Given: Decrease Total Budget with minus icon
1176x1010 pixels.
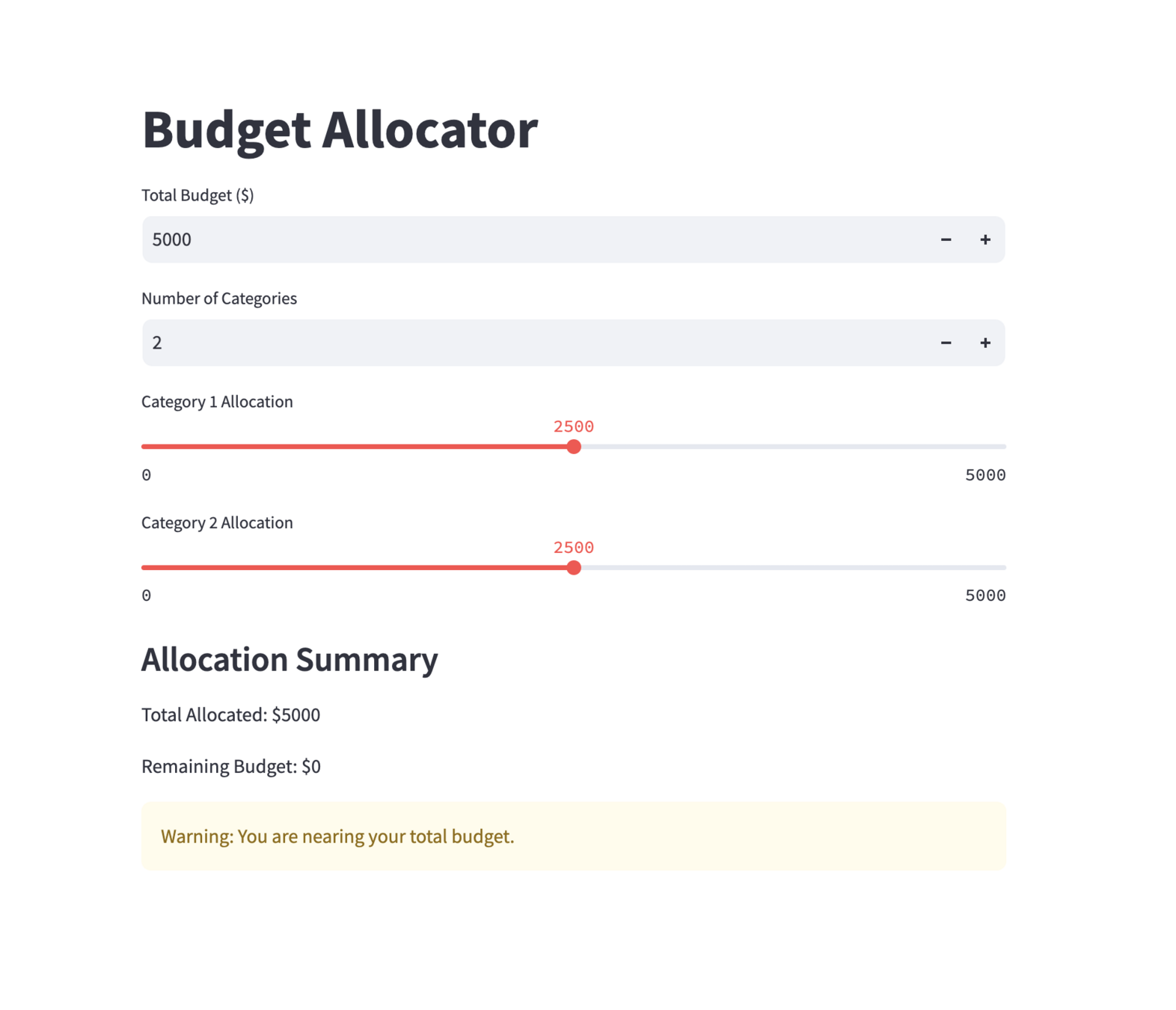Looking at the screenshot, I should click(x=946, y=239).
